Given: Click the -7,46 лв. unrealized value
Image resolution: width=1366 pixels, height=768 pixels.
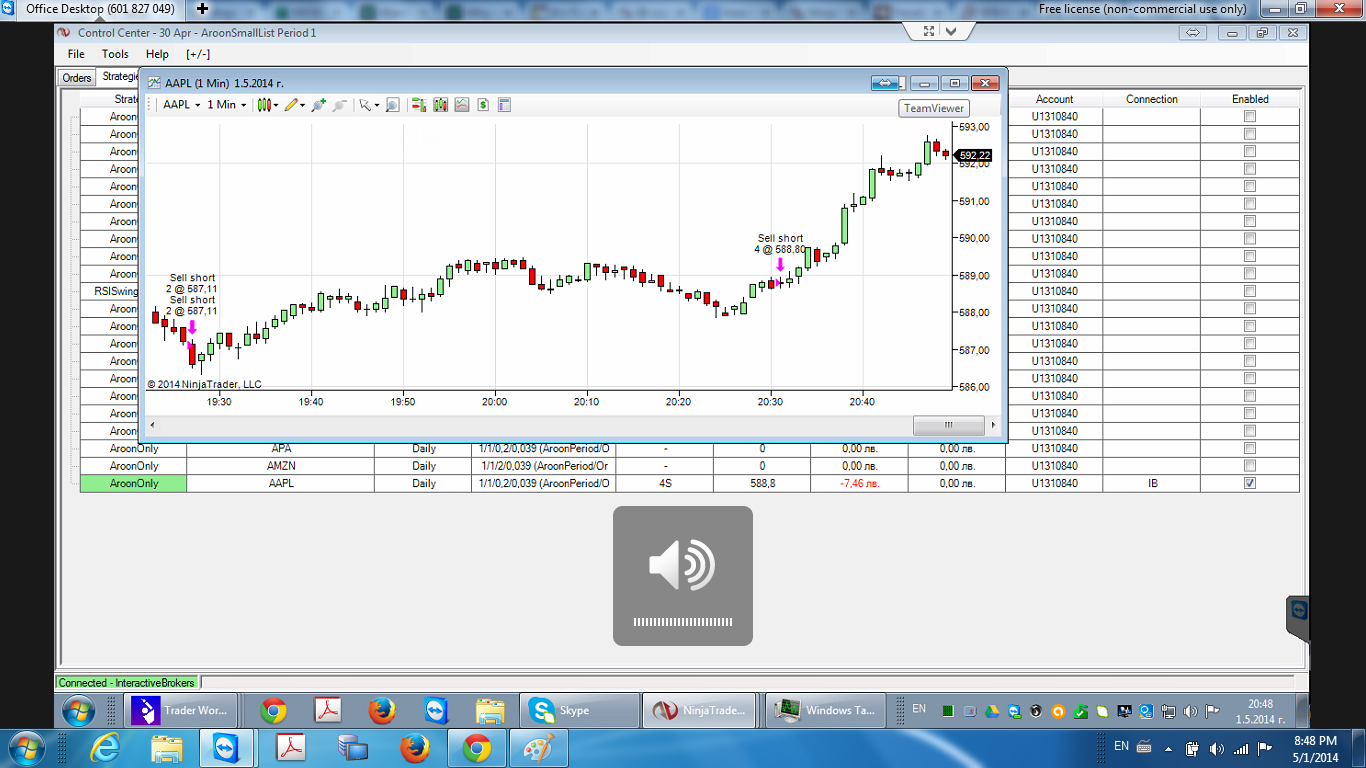Looking at the screenshot, I should pyautogui.click(x=860, y=483).
